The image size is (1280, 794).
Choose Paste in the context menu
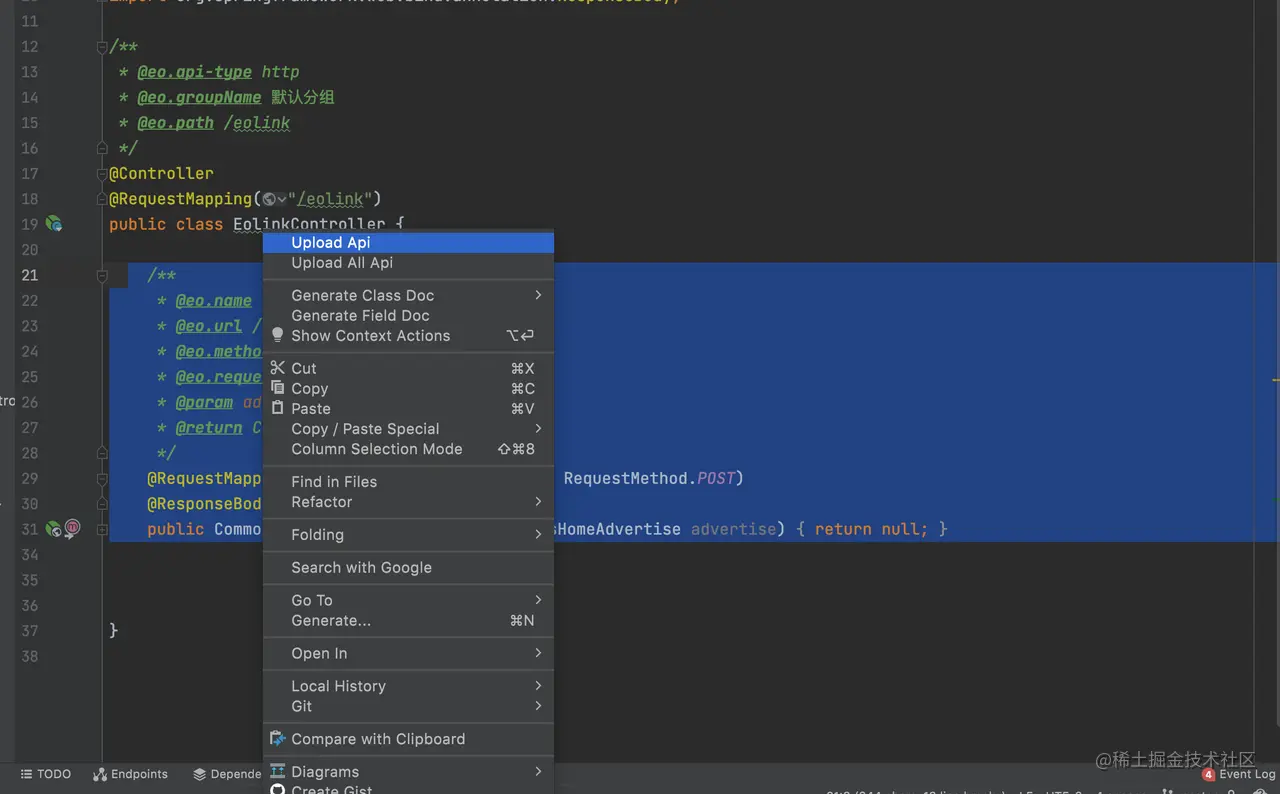408,408
